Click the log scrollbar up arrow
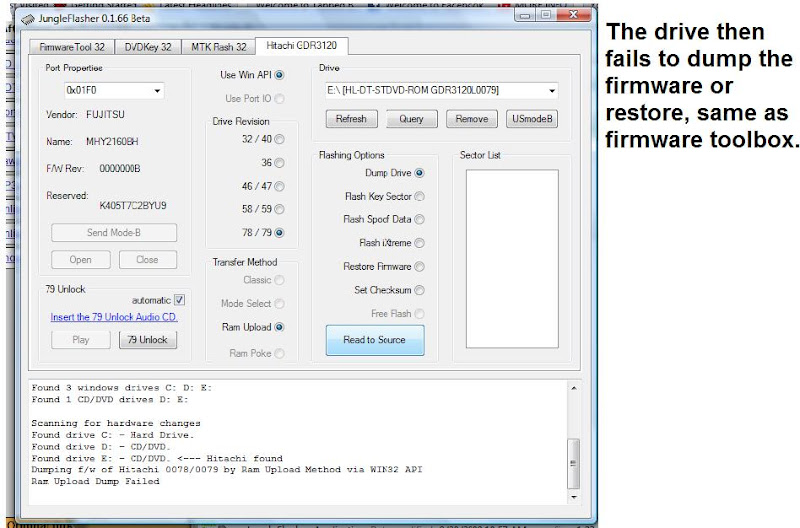 pyautogui.click(x=574, y=388)
